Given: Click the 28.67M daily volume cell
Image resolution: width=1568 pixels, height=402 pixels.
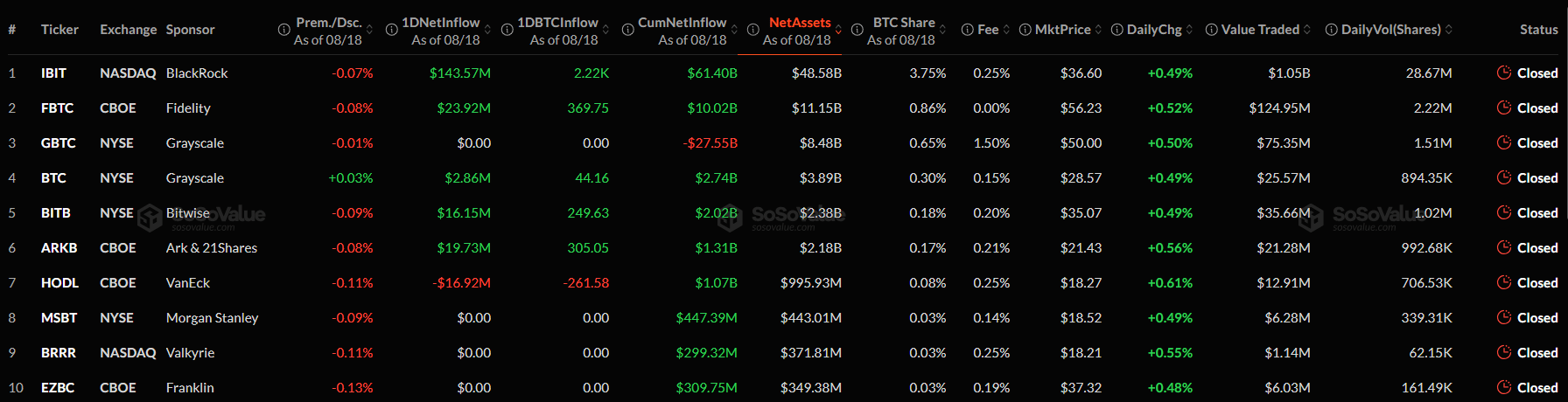Looking at the screenshot, I should [x=1429, y=73].
